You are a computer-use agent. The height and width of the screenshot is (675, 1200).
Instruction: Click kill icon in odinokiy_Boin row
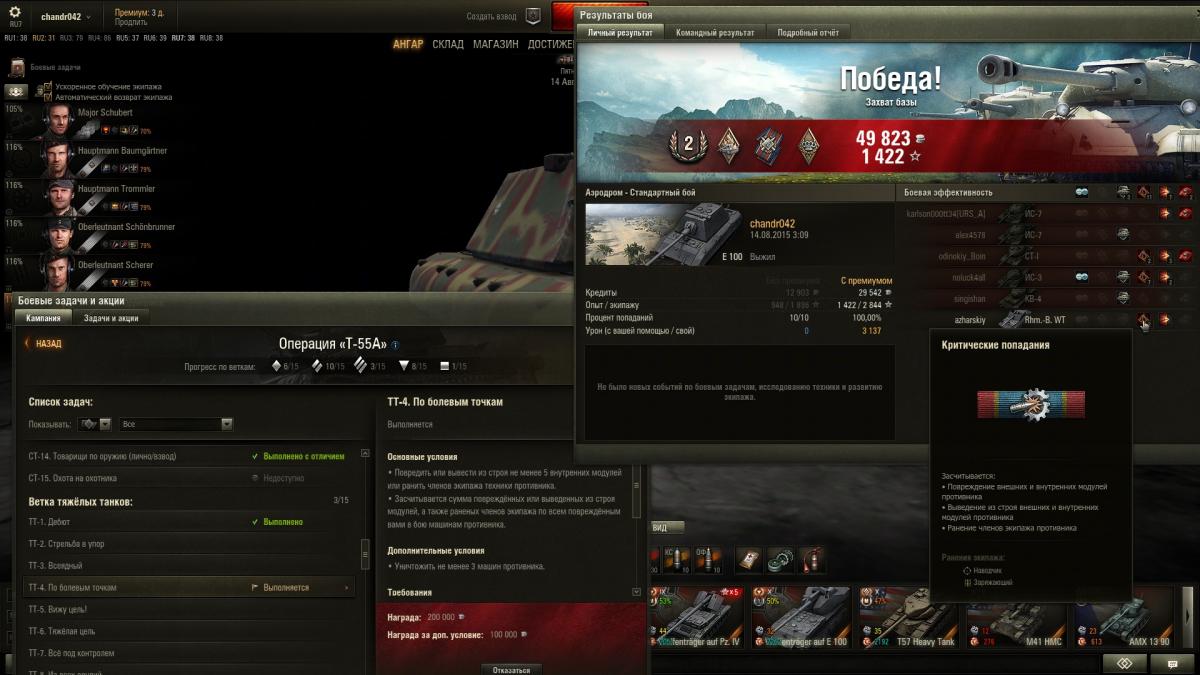(x=1185, y=256)
